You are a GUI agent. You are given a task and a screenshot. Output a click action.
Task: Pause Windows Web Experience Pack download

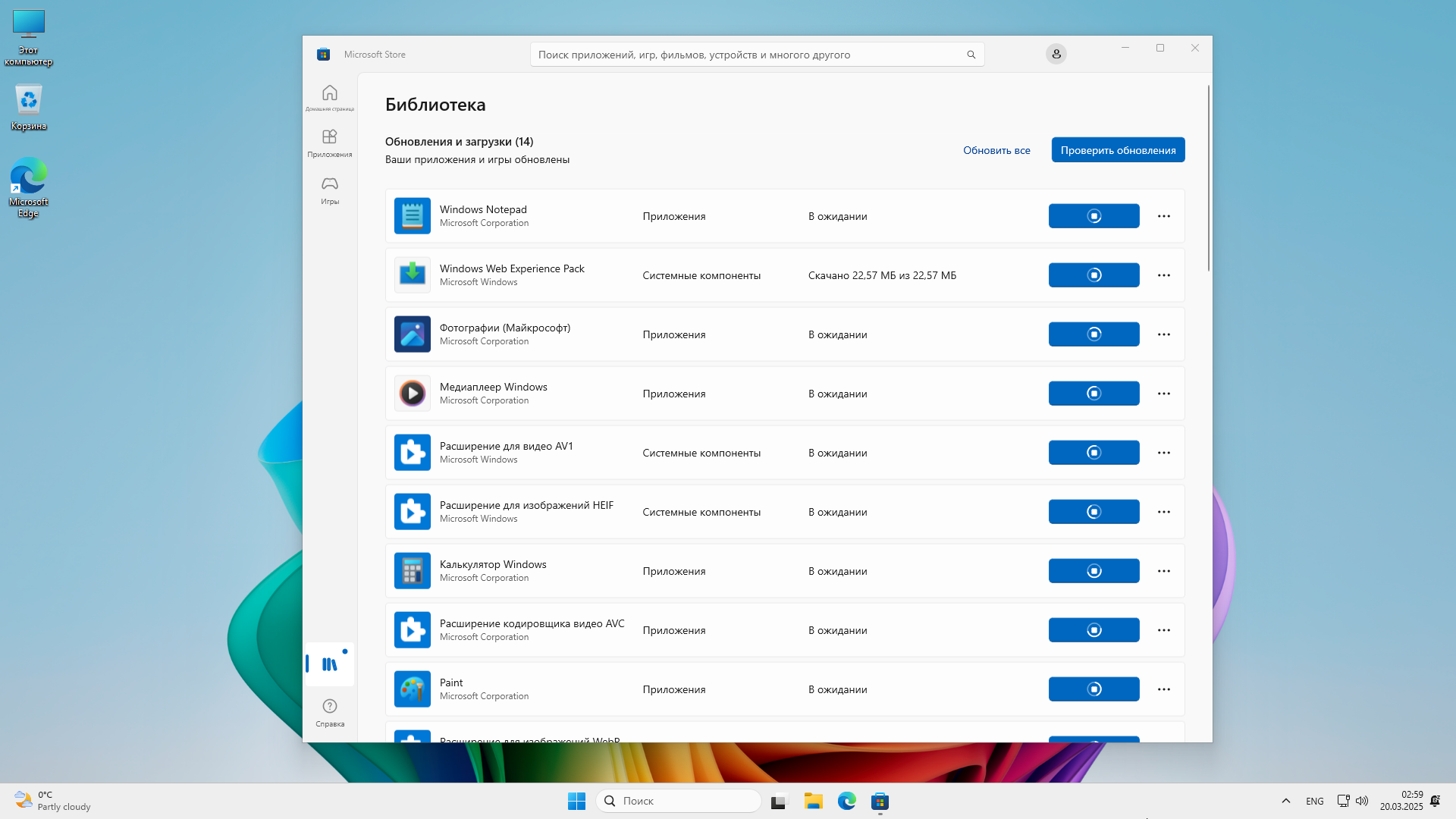coord(1094,275)
